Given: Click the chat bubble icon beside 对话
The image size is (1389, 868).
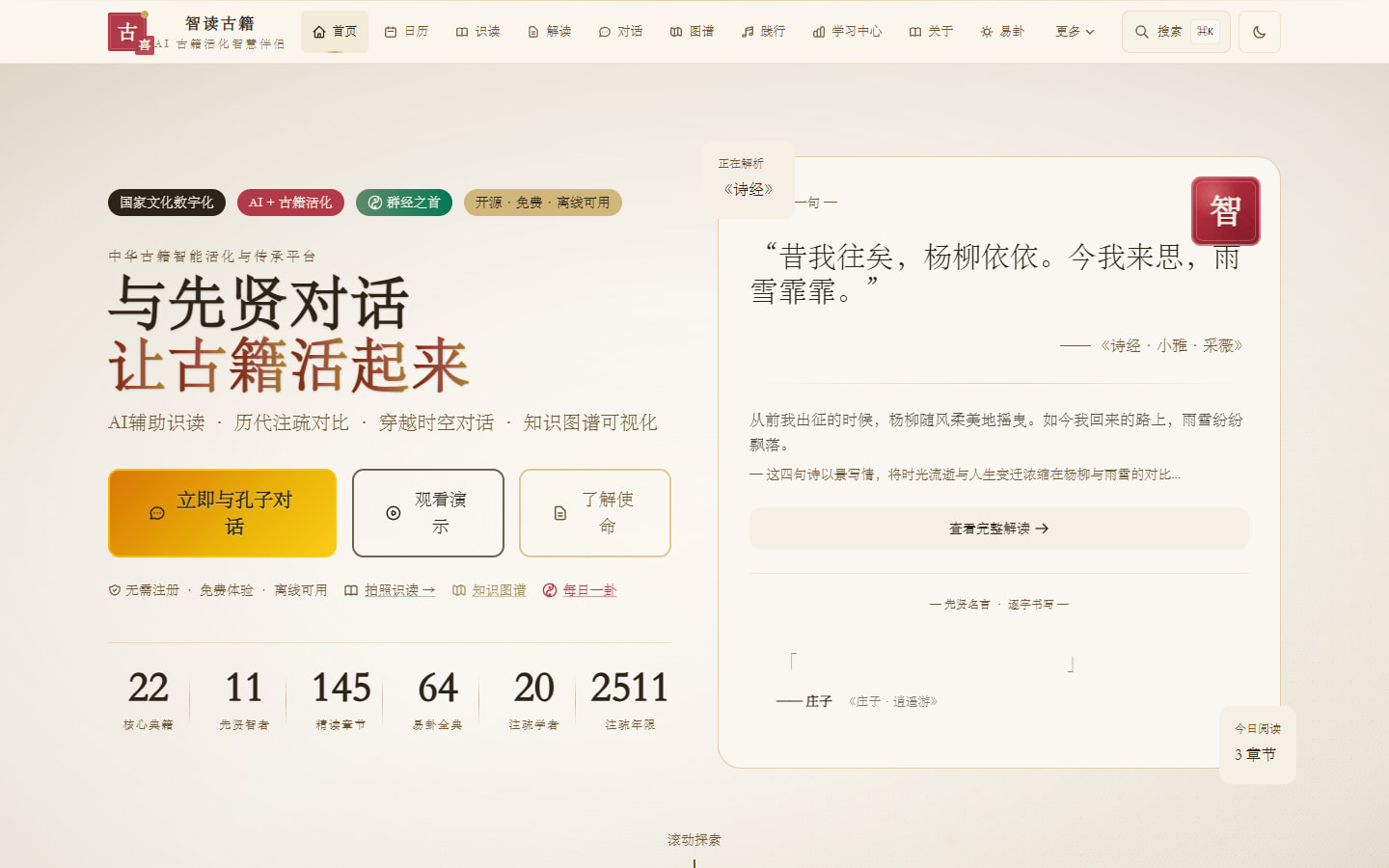Looking at the screenshot, I should click(x=605, y=32).
